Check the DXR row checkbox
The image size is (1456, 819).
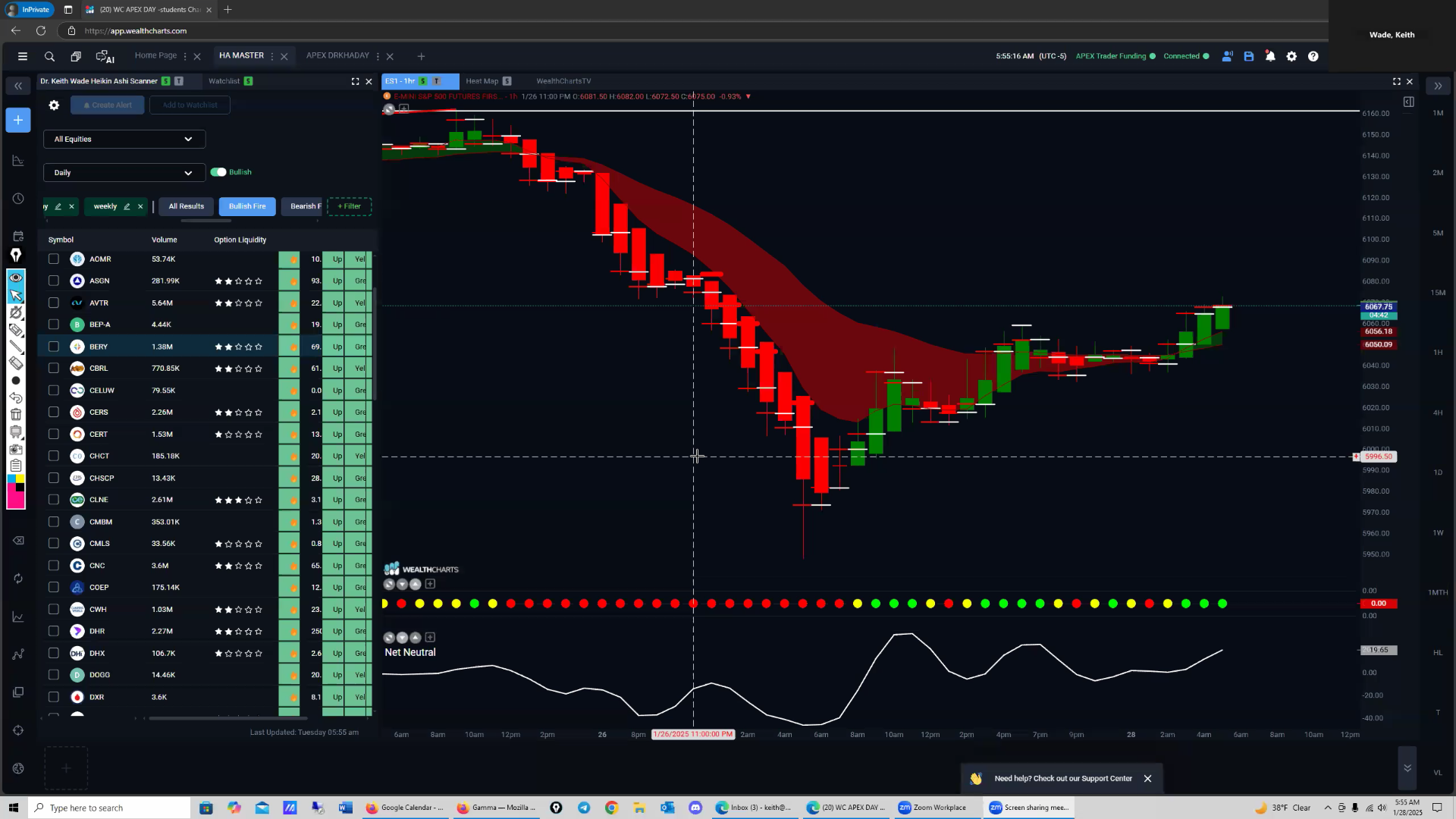coord(53,697)
